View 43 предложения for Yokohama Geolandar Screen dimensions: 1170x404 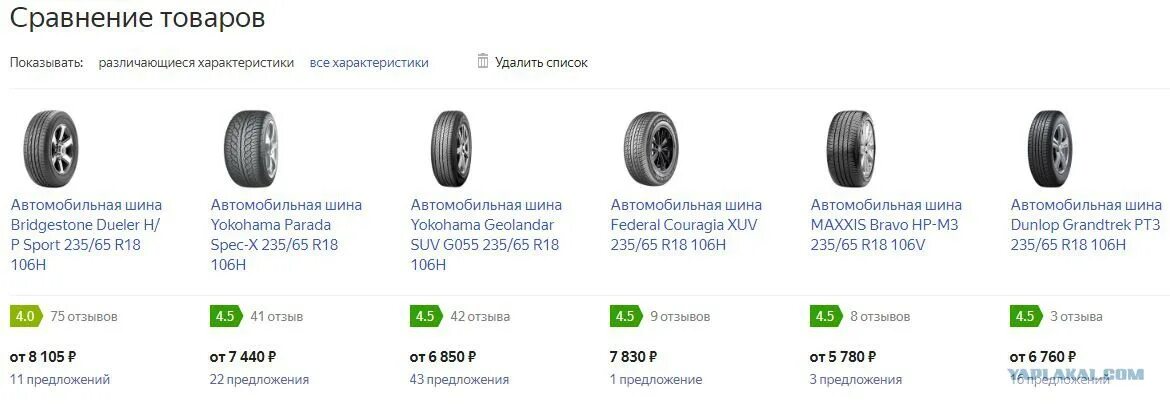(459, 379)
